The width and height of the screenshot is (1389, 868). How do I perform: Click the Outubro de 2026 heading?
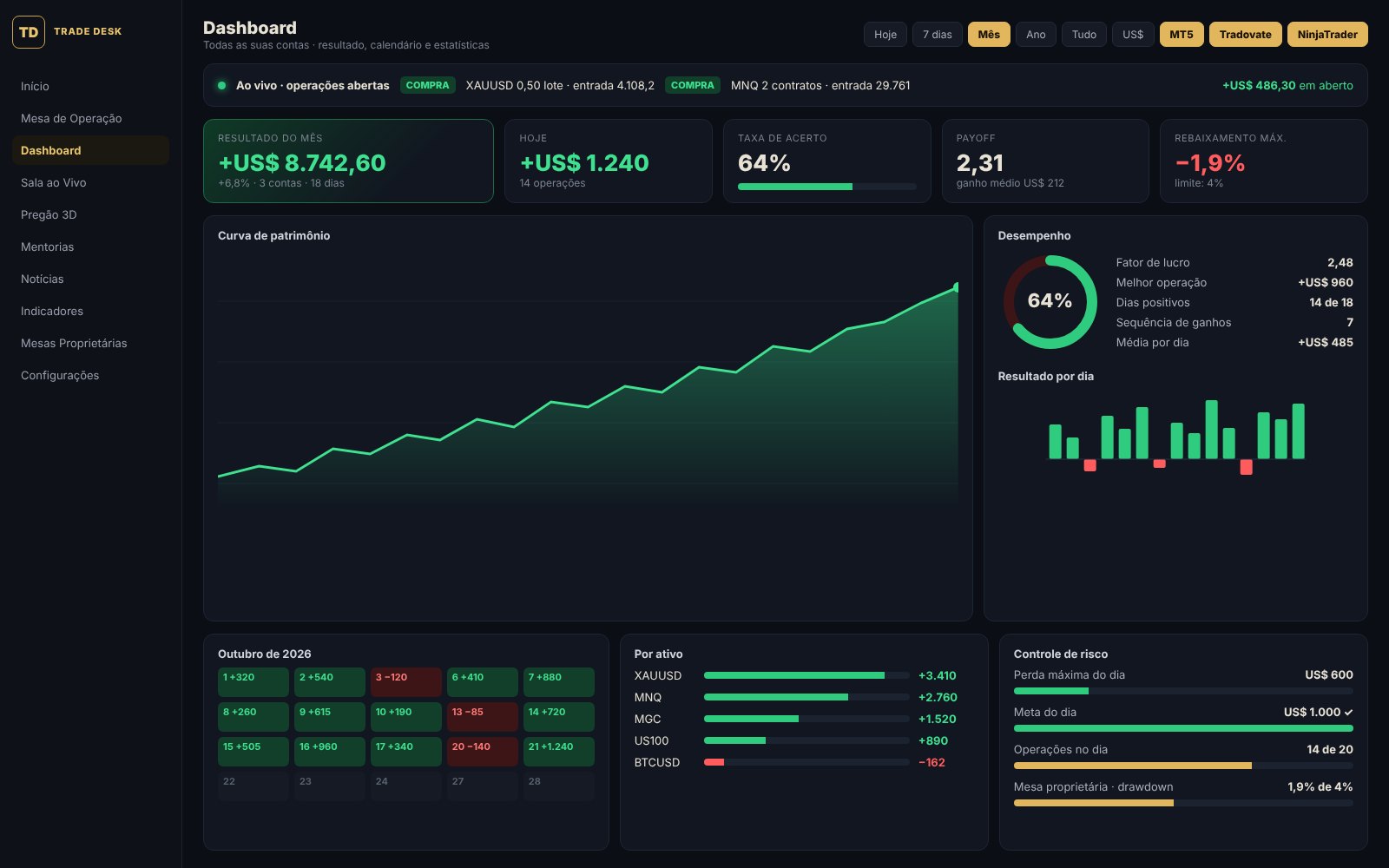[265, 654]
